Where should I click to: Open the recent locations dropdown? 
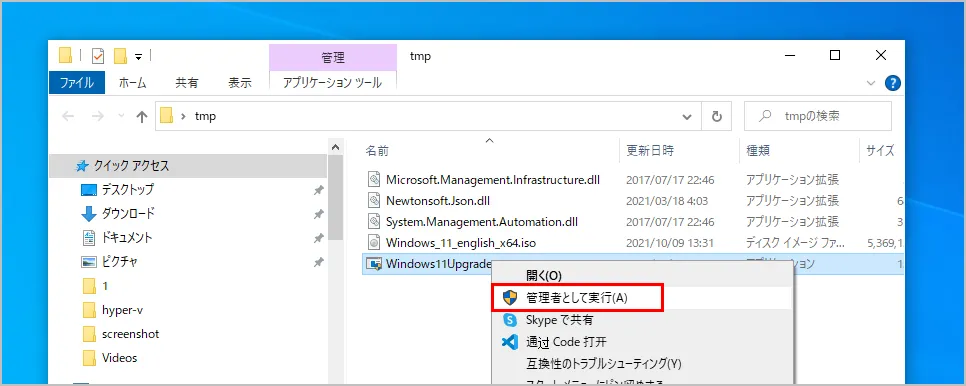click(121, 116)
